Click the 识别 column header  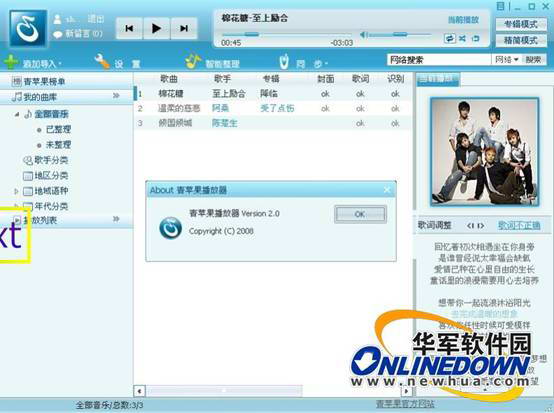[395, 79]
